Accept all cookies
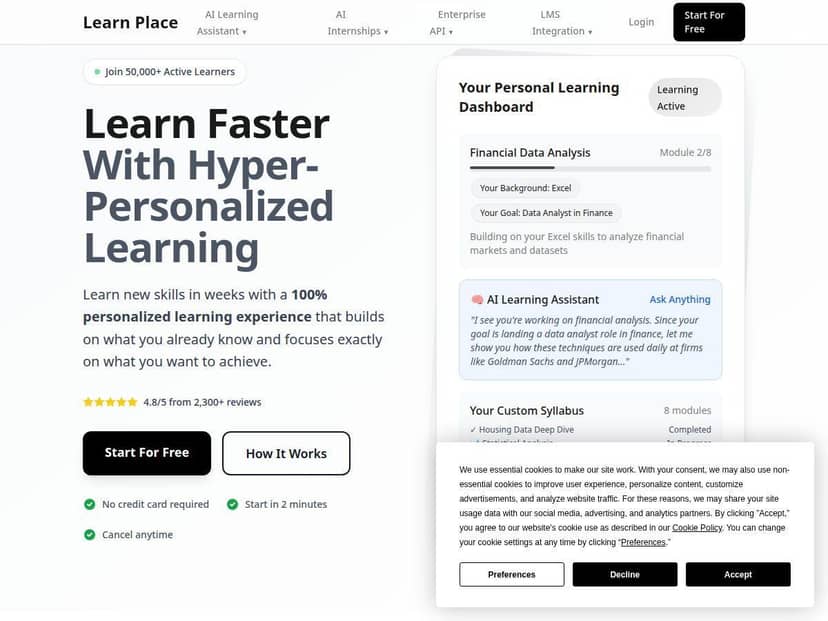Image resolution: width=828 pixels, height=621 pixels. (x=738, y=574)
